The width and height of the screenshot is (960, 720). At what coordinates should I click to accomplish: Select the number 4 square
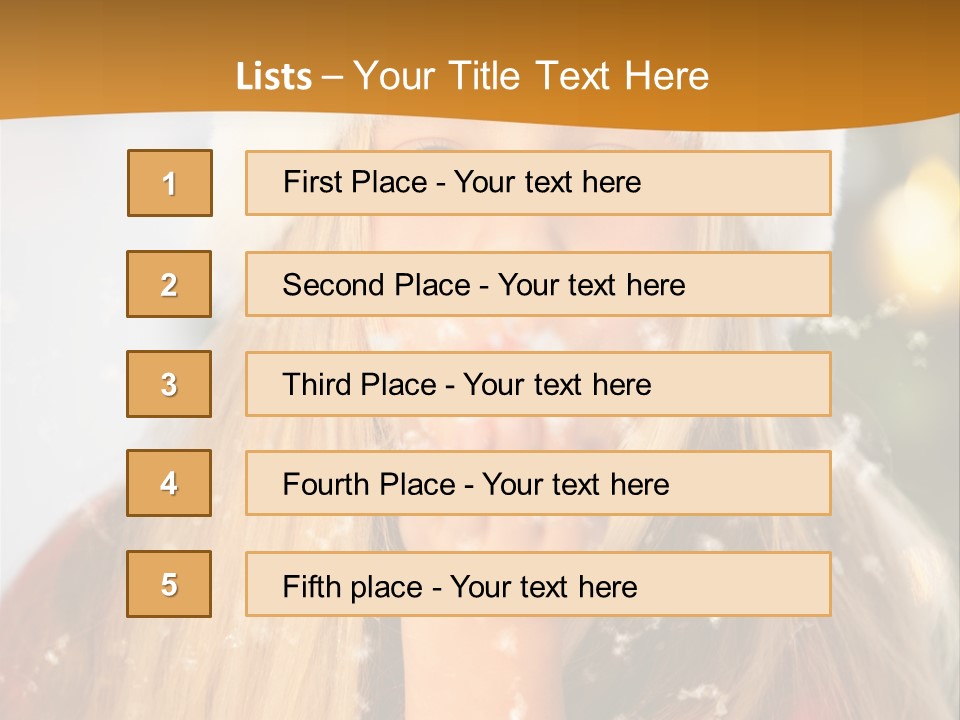click(x=169, y=484)
